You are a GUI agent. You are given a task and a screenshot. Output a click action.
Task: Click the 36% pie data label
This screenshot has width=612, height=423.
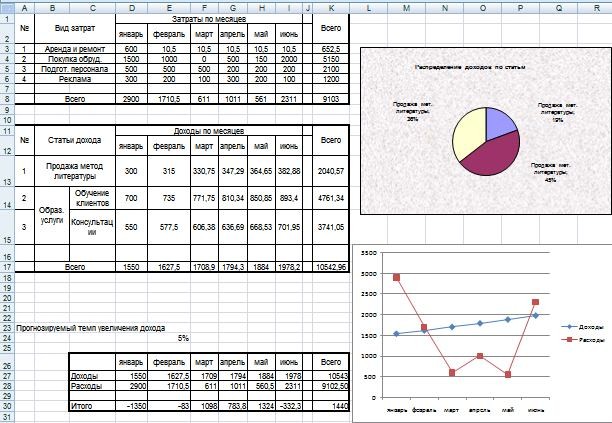coord(412,112)
